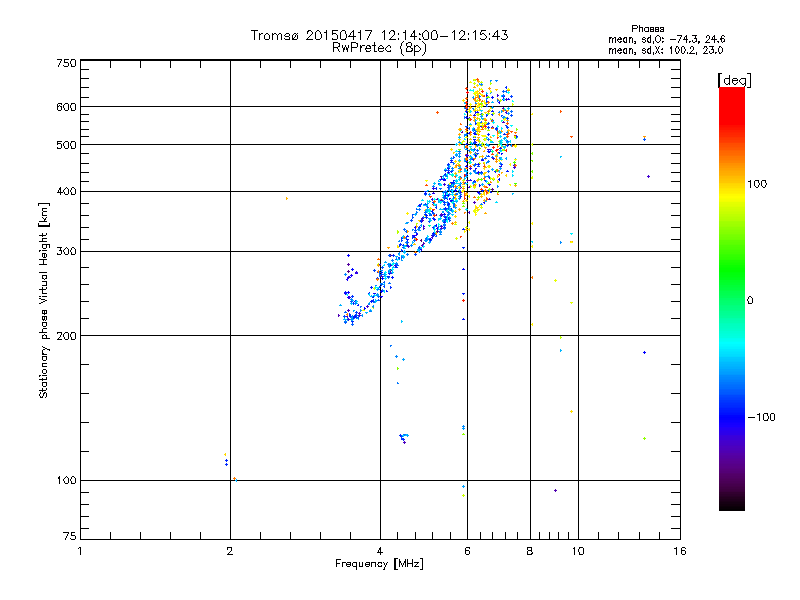Image resolution: width=800 pixels, height=600 pixels.
Task: Click the 'Stationary phase Virtual Height [km]' axis title
Action: click(x=44, y=300)
